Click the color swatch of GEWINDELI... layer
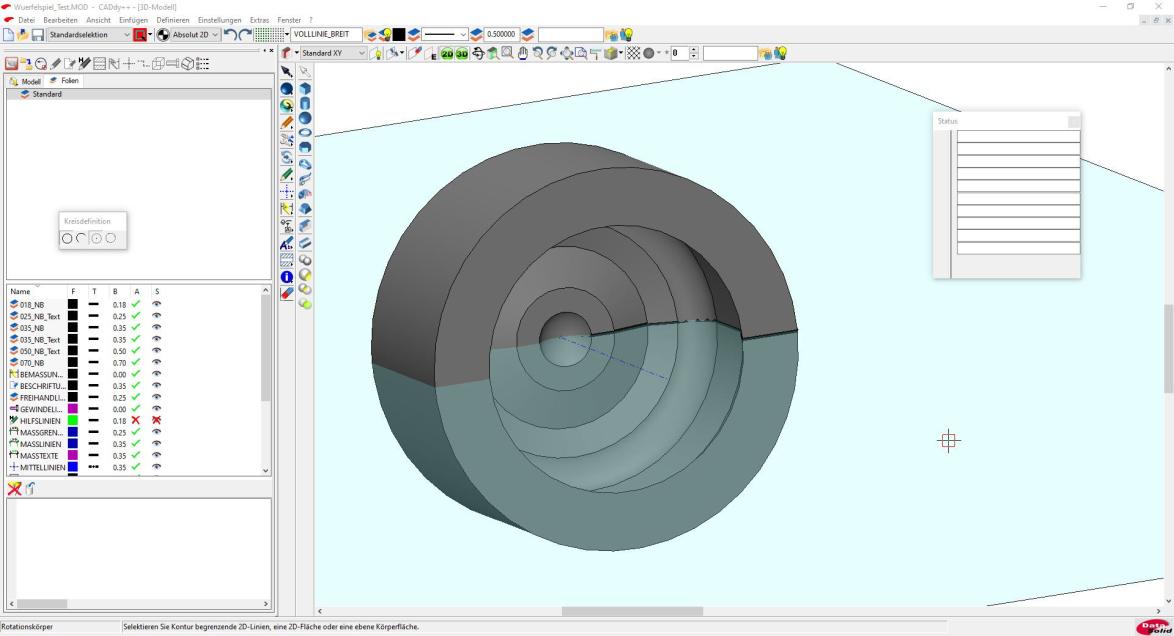The height and width of the screenshot is (636, 1174). click(x=73, y=408)
